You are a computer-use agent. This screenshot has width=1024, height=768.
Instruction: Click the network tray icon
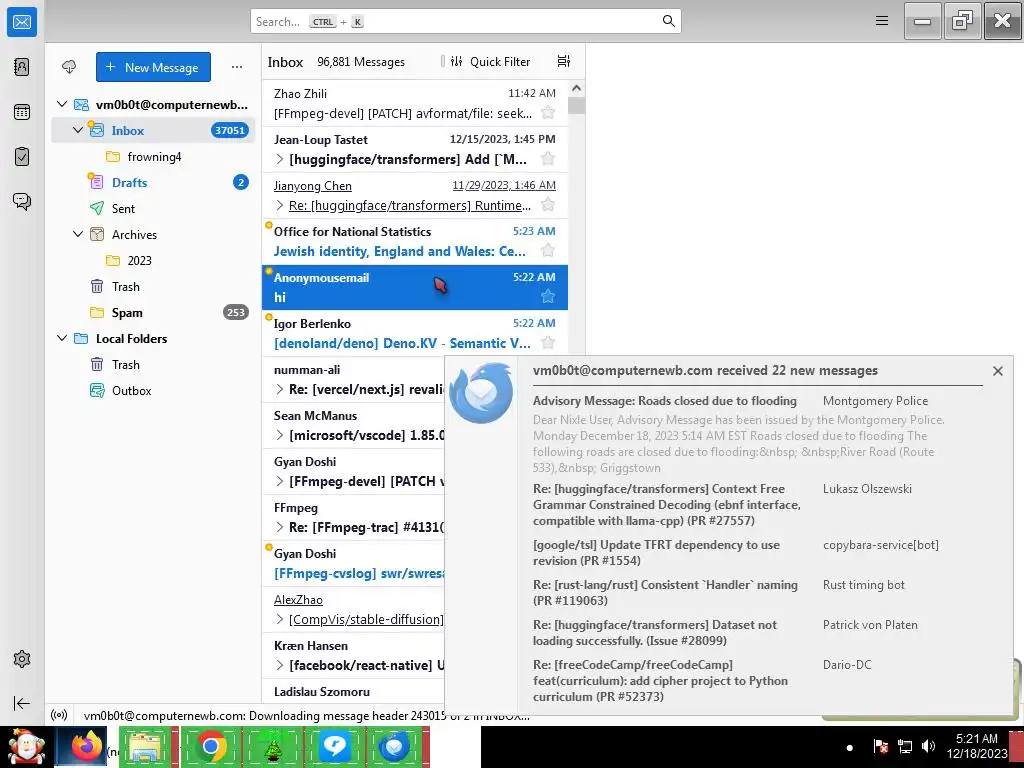[x=904, y=746]
